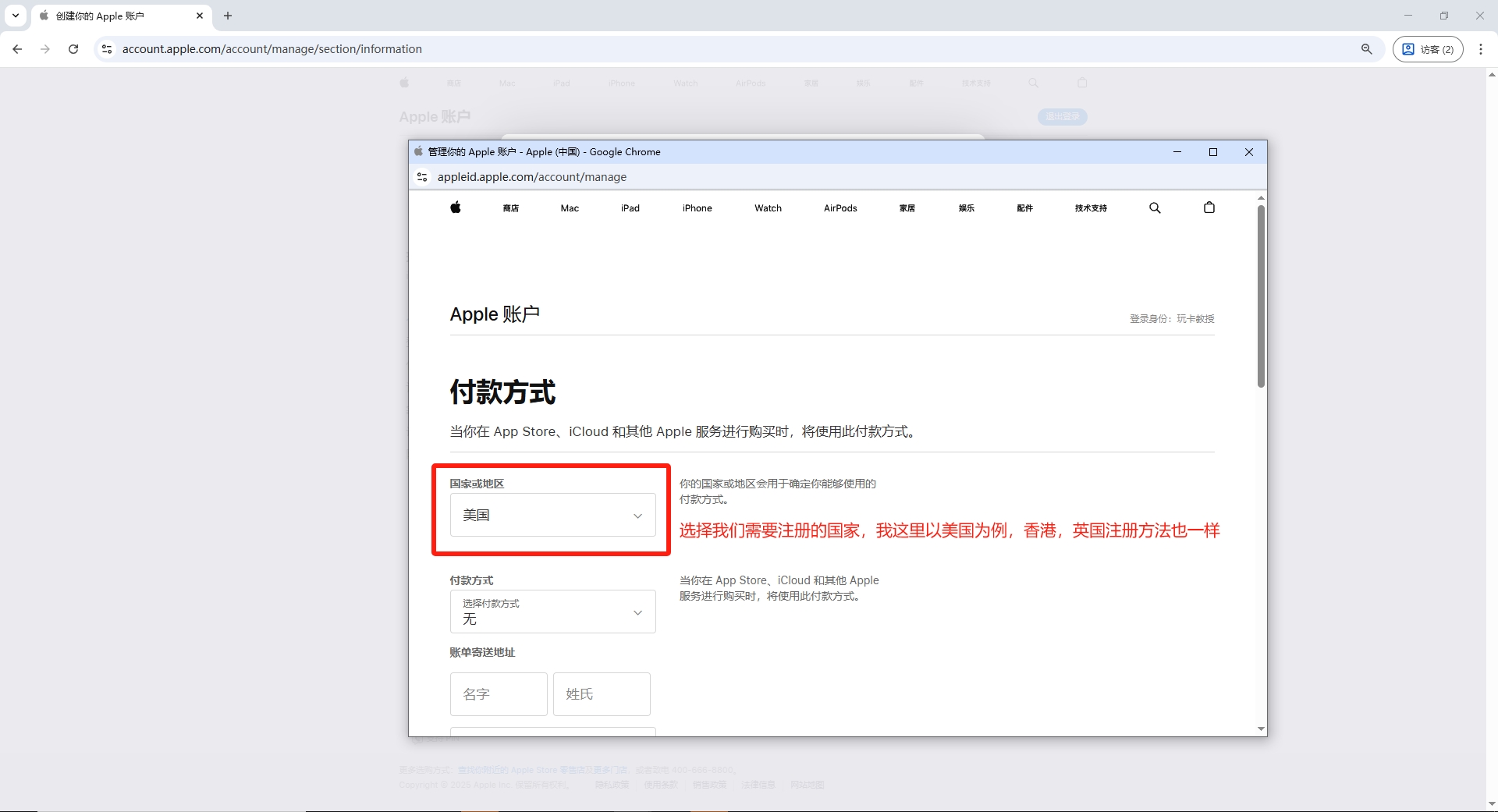Maximize the popup Chrome window
This screenshot has width=1498, height=812.
click(1213, 152)
